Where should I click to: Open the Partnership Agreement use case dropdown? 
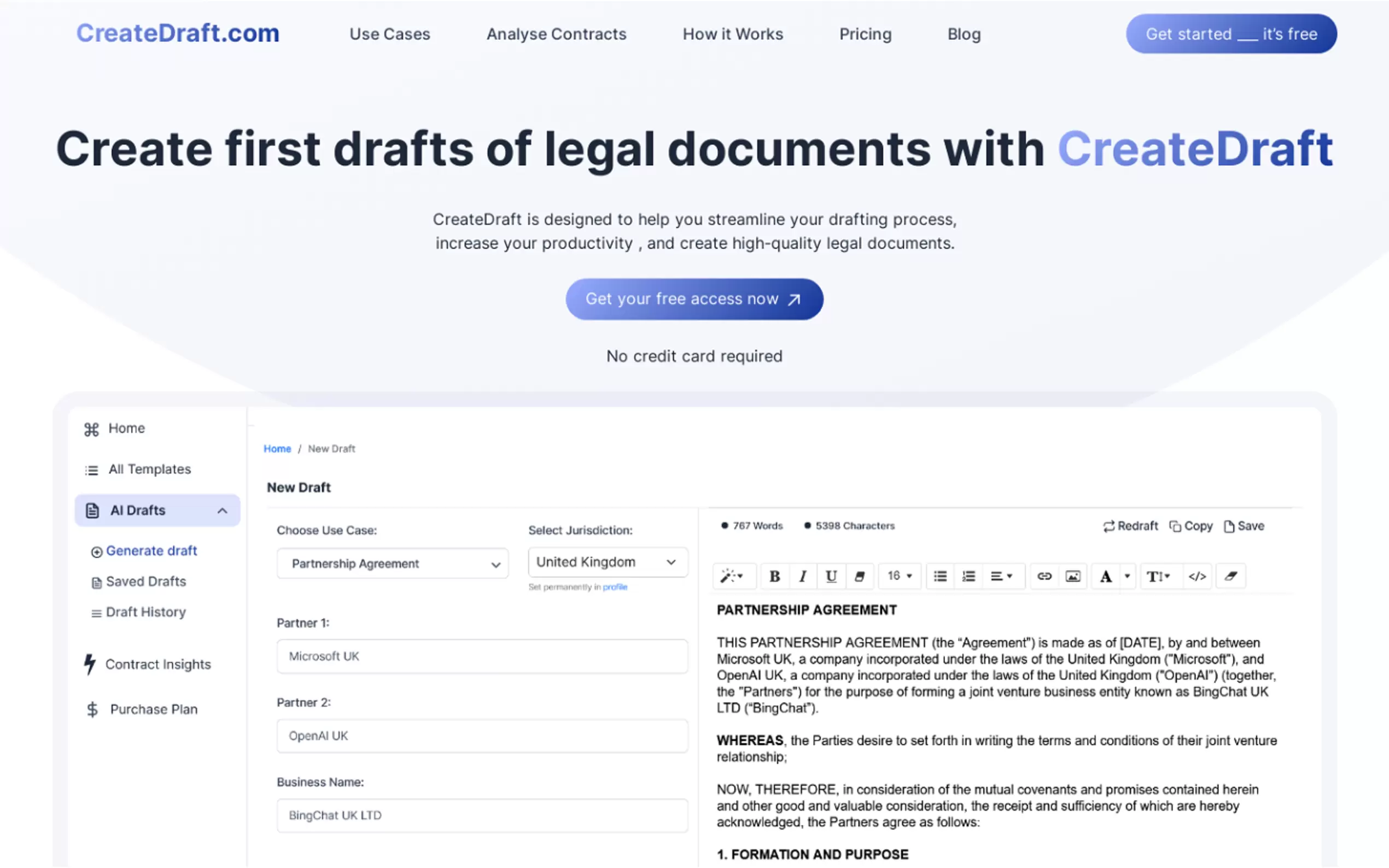392,563
